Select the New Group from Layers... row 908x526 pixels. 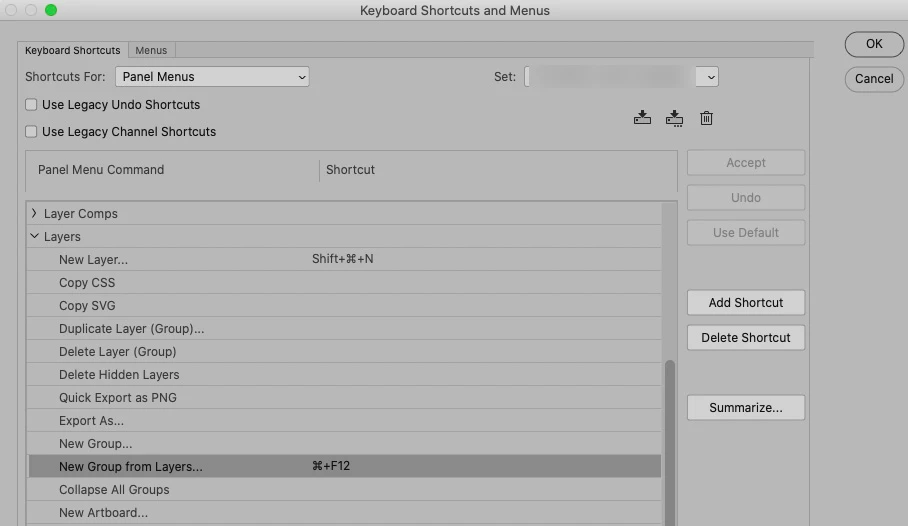[x=344, y=466]
